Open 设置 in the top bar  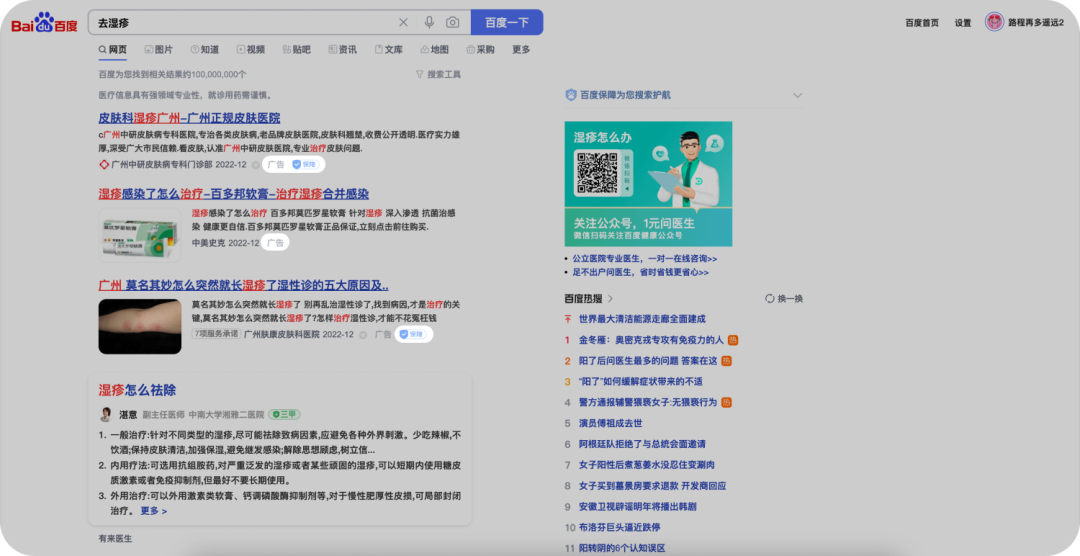[x=963, y=23]
